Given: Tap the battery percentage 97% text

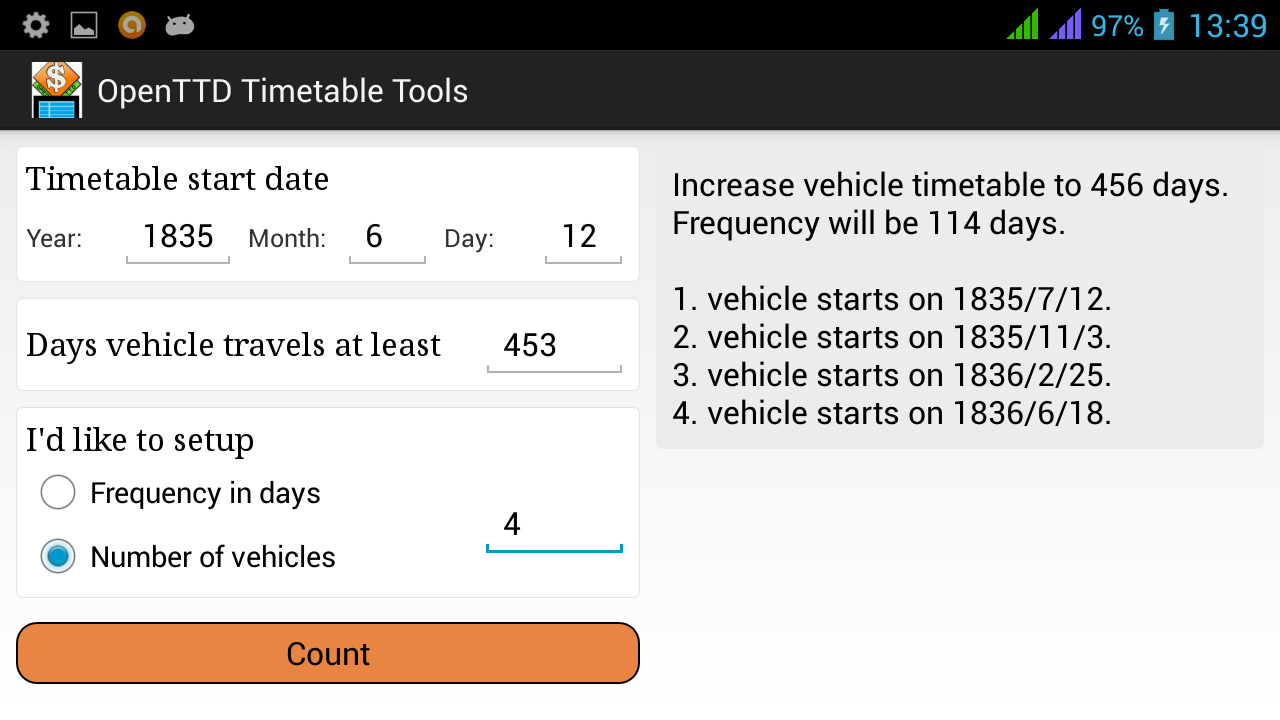Looking at the screenshot, I should click(x=1117, y=25).
